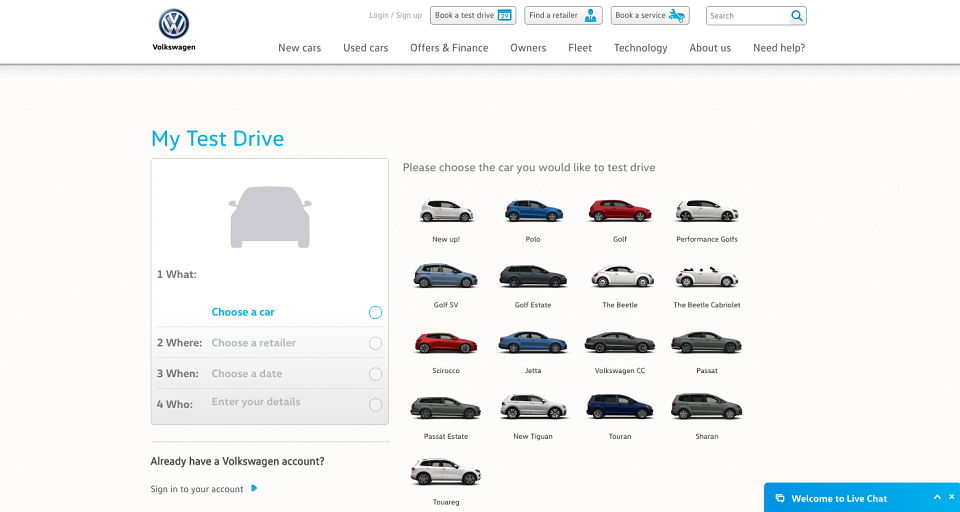960x512 pixels.
Task: Click the Find a retailer button
Action: [563, 15]
